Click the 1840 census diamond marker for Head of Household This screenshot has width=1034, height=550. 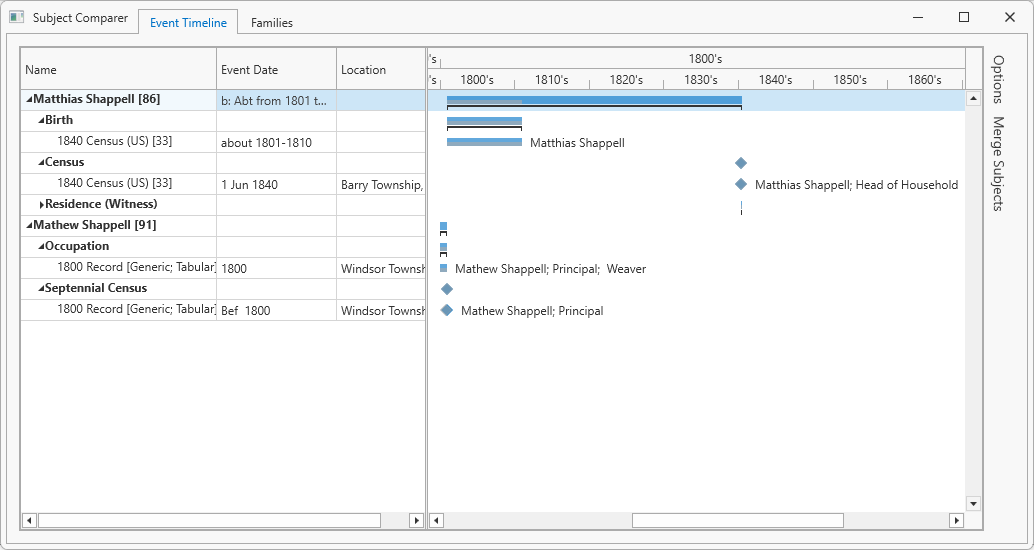(x=741, y=184)
